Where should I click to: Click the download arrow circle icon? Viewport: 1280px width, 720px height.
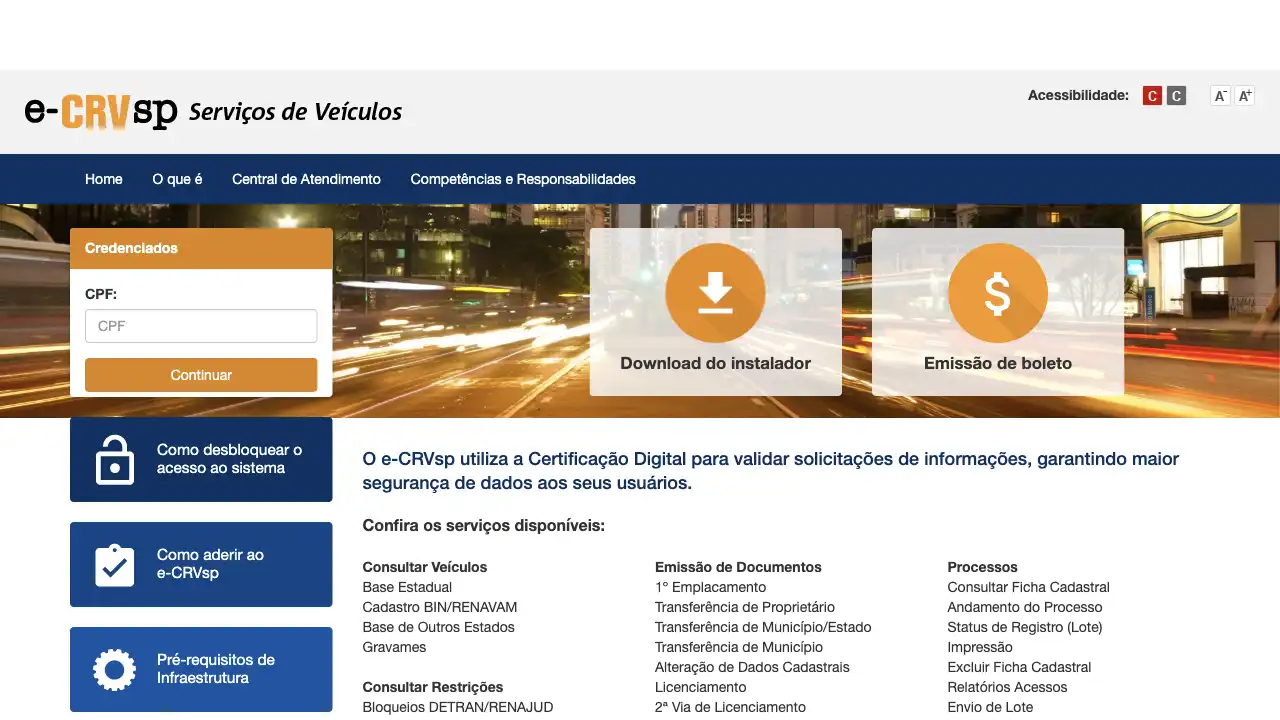tap(715, 293)
